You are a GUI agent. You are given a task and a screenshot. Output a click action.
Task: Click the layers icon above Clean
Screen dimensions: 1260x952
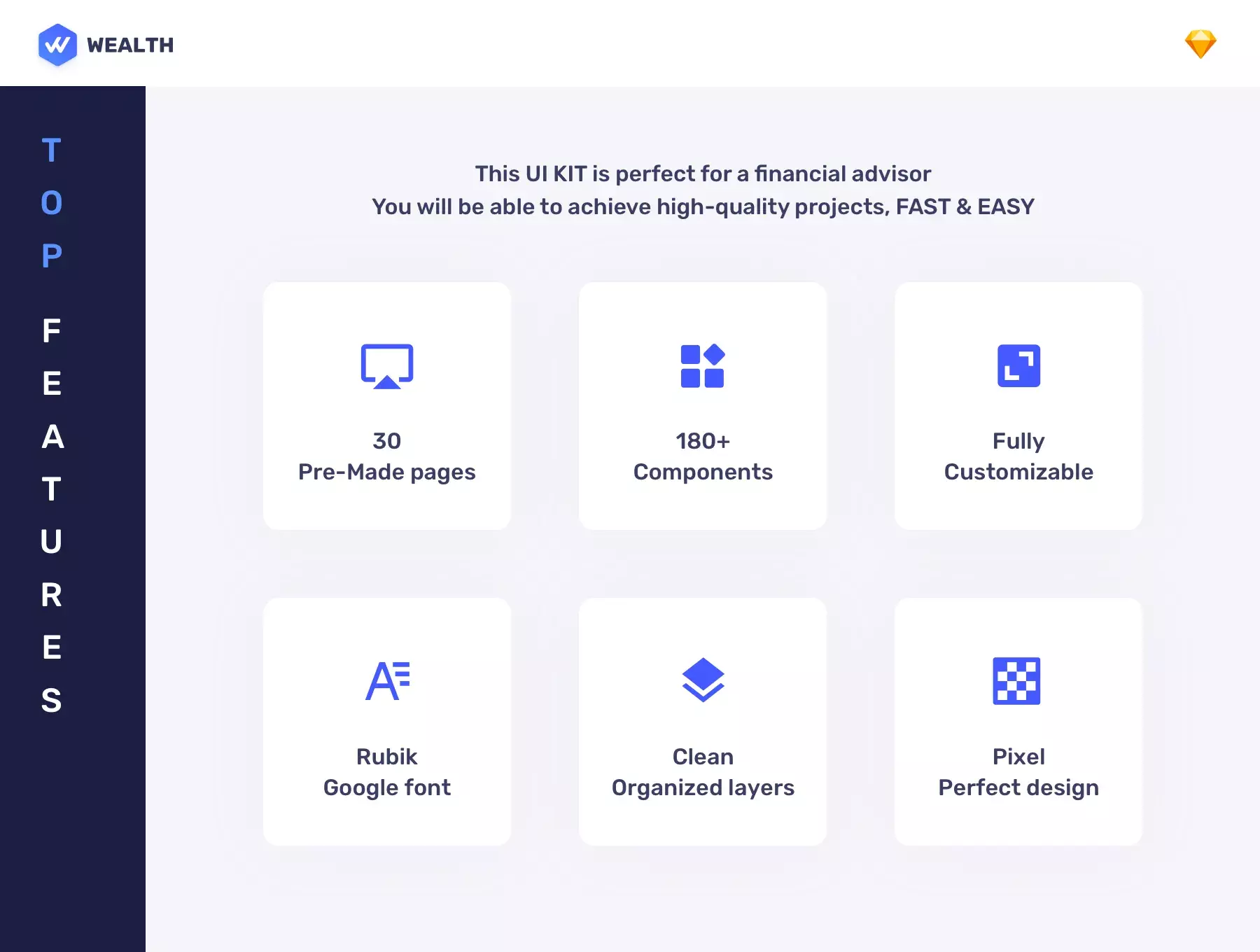pos(703,680)
